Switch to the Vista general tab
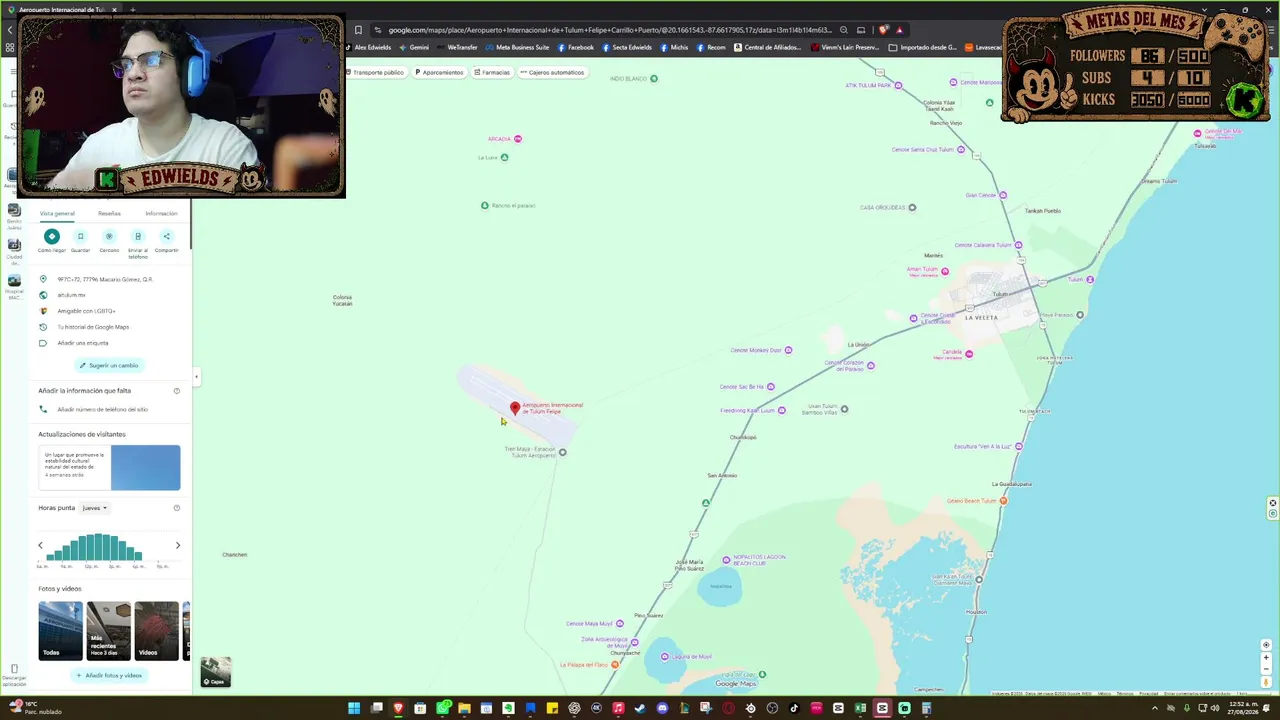This screenshot has height=720, width=1280. click(57, 213)
